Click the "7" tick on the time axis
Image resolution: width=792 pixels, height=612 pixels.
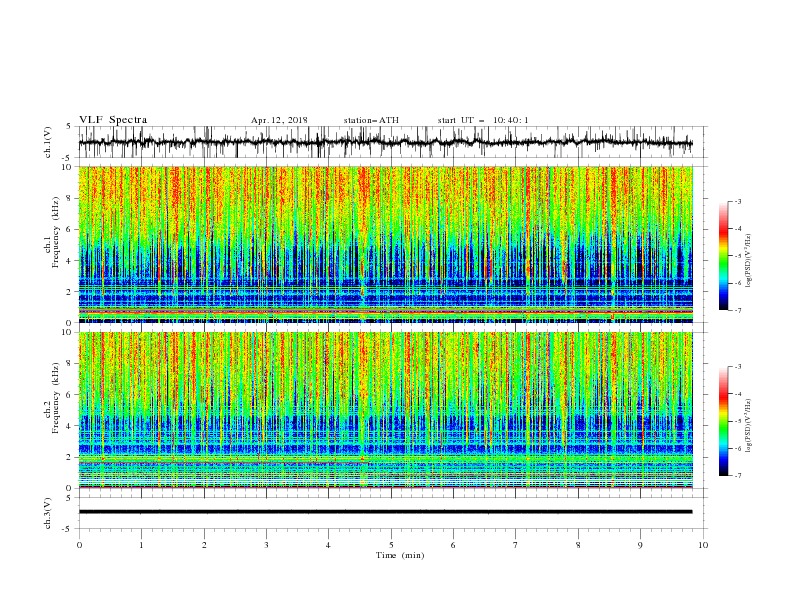pos(516,545)
